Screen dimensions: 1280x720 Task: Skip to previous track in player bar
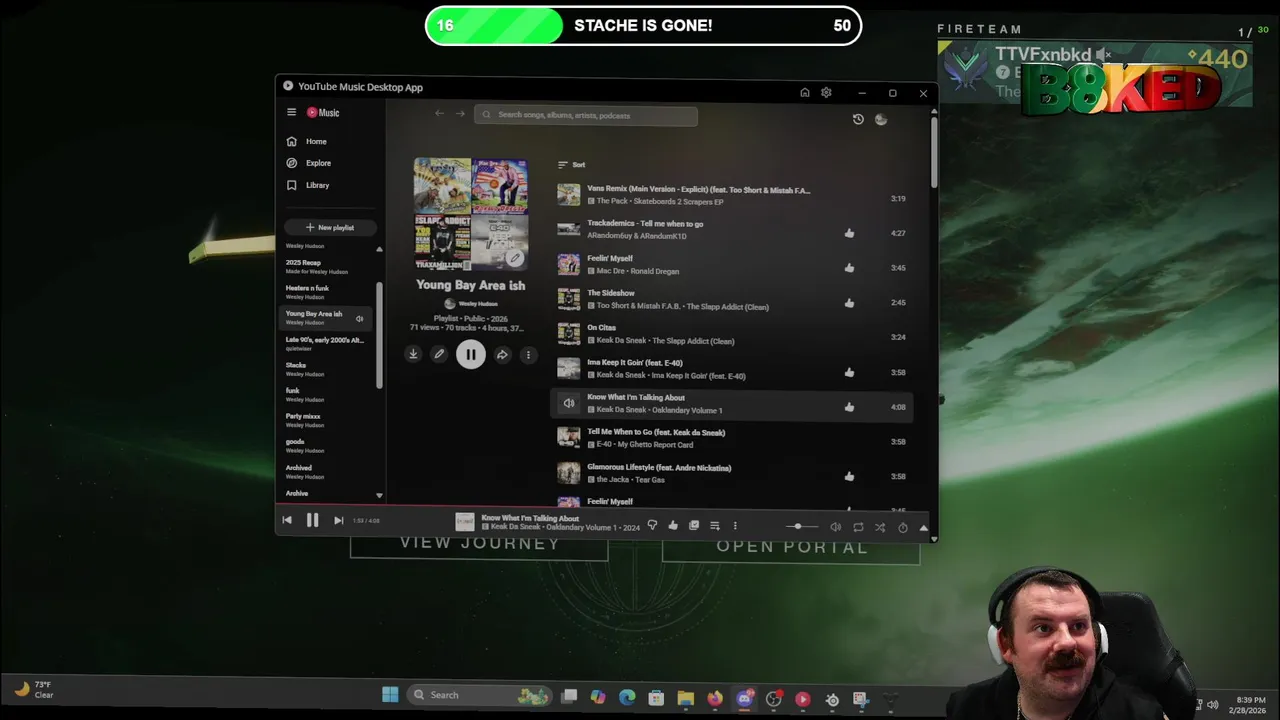point(287,520)
